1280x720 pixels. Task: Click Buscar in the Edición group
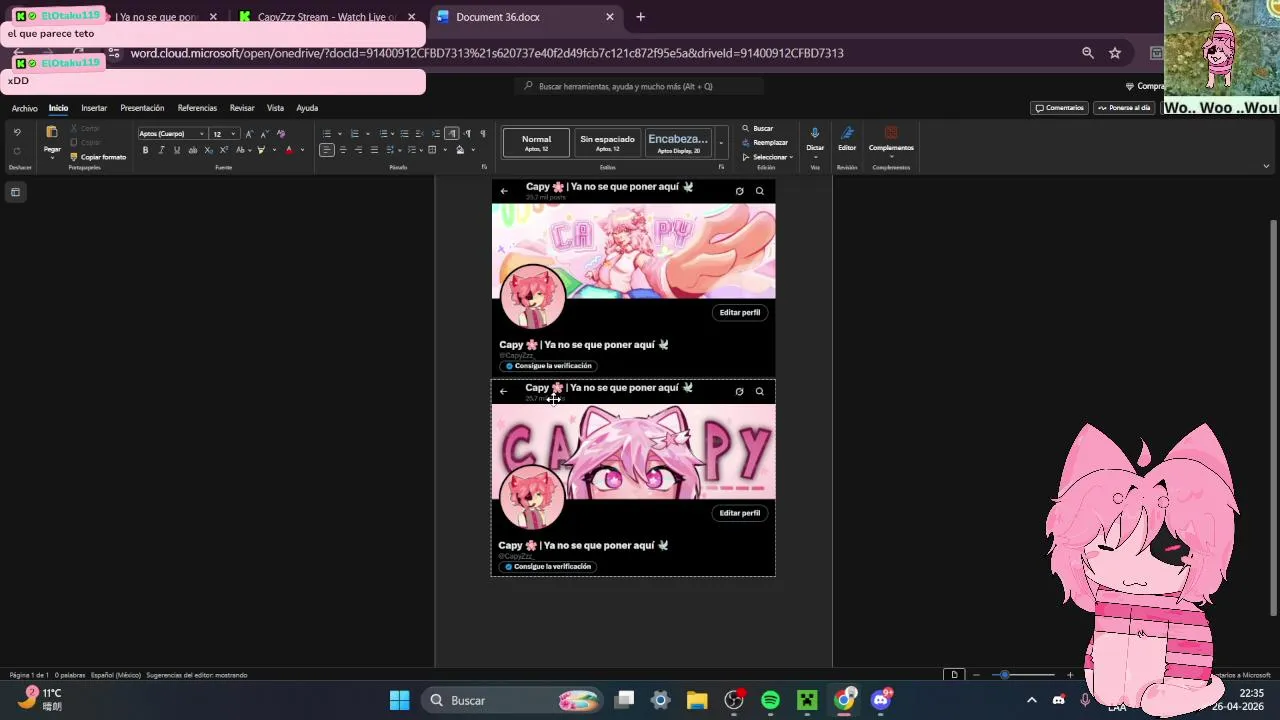coord(757,129)
